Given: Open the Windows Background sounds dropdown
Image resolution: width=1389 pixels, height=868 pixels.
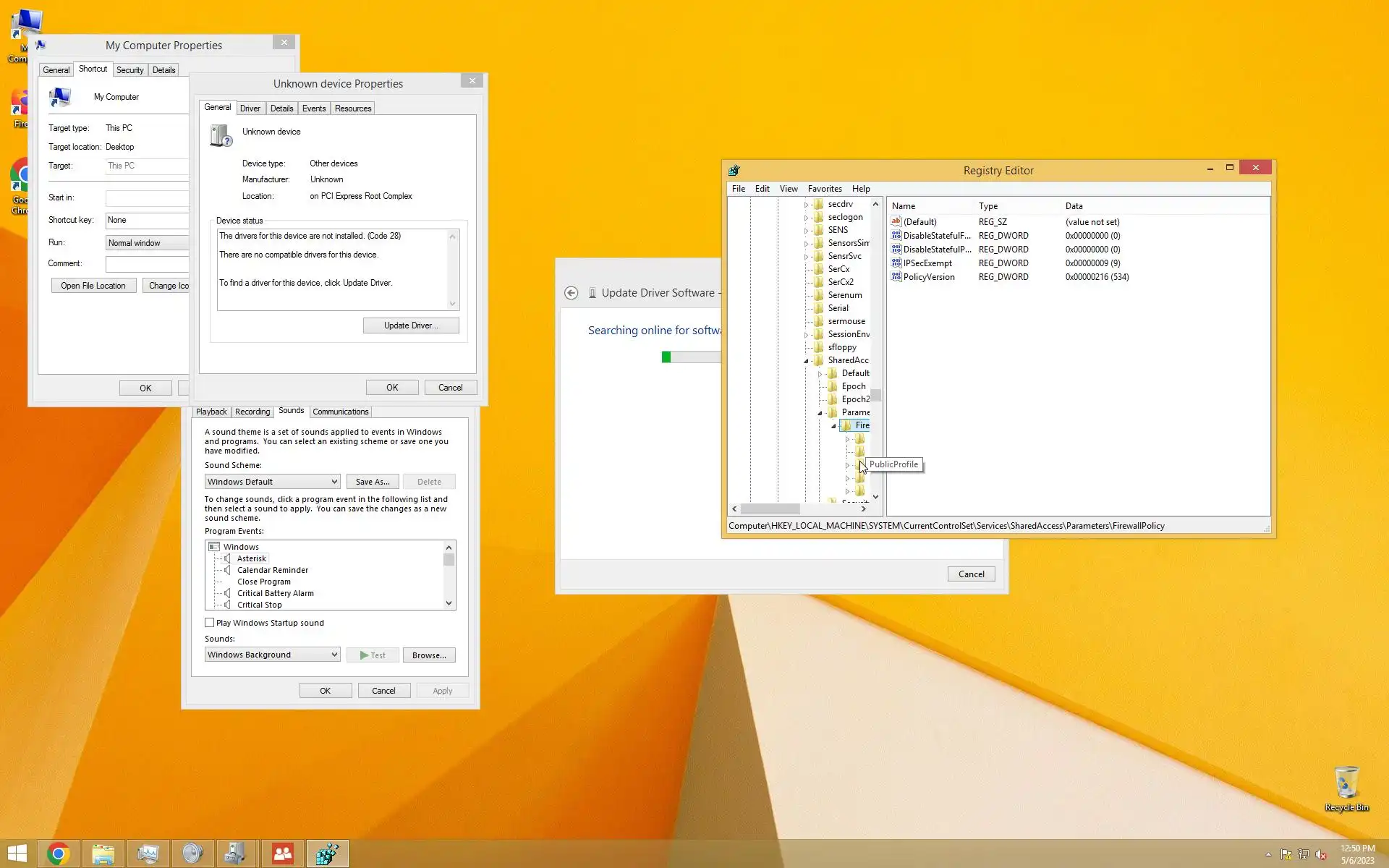Looking at the screenshot, I should [x=272, y=655].
